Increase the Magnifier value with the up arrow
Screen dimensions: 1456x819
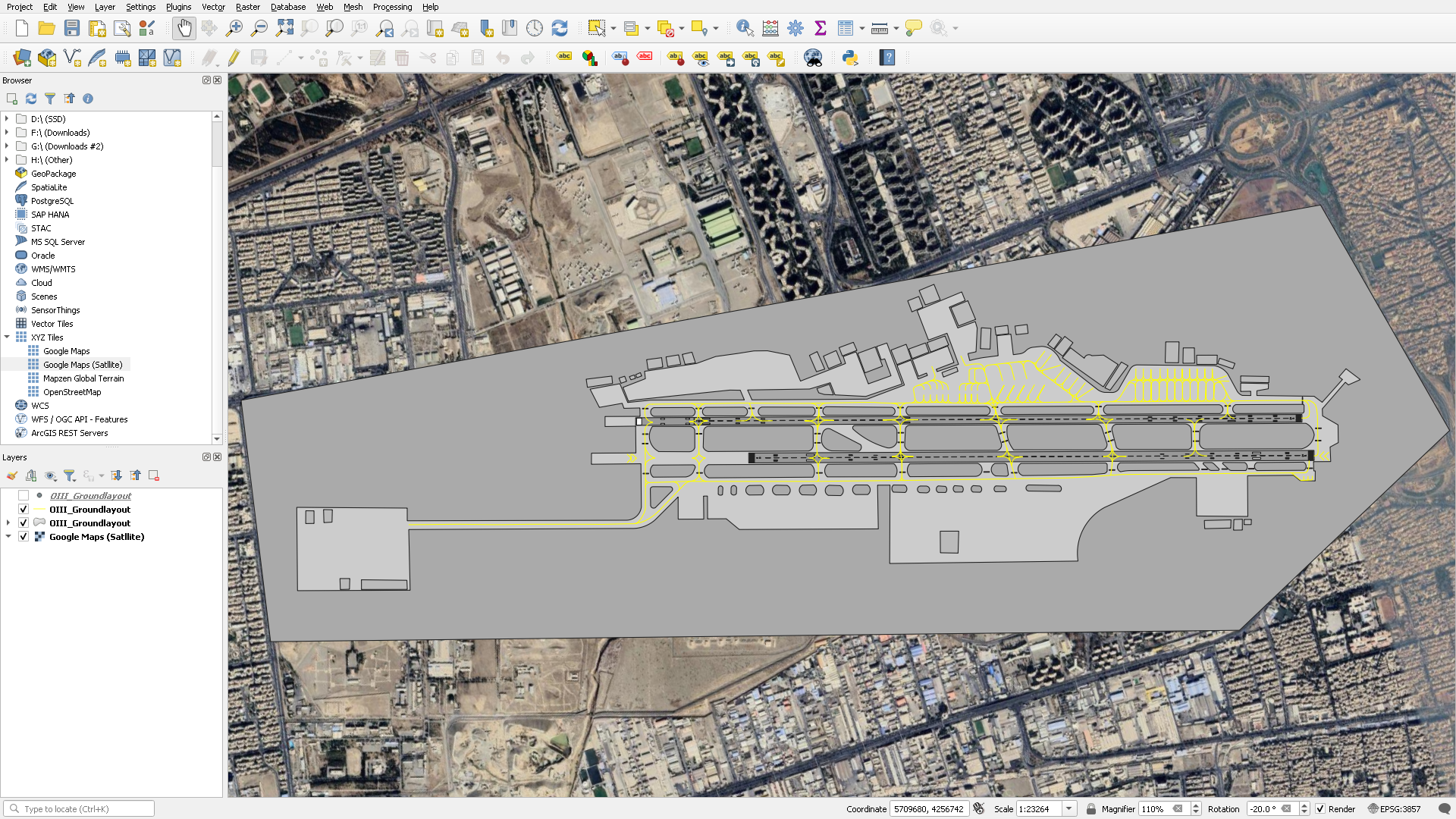coord(1196,805)
